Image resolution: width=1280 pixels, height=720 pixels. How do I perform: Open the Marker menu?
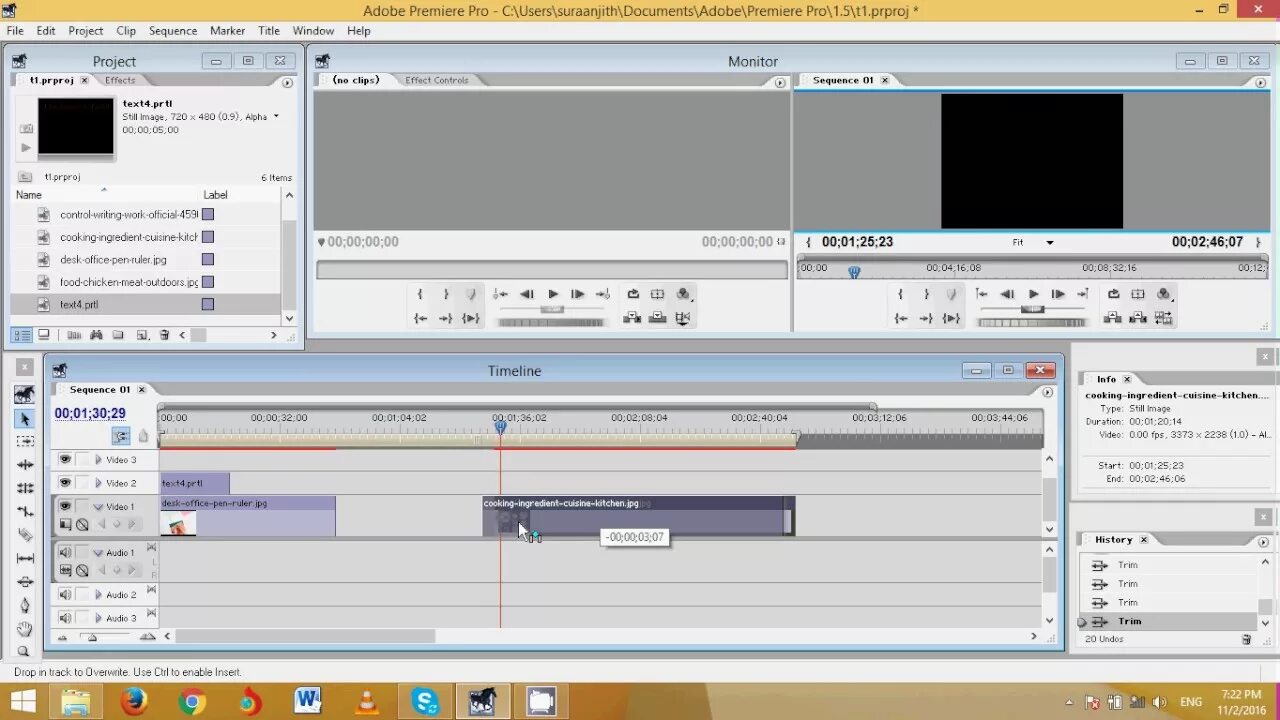[228, 31]
